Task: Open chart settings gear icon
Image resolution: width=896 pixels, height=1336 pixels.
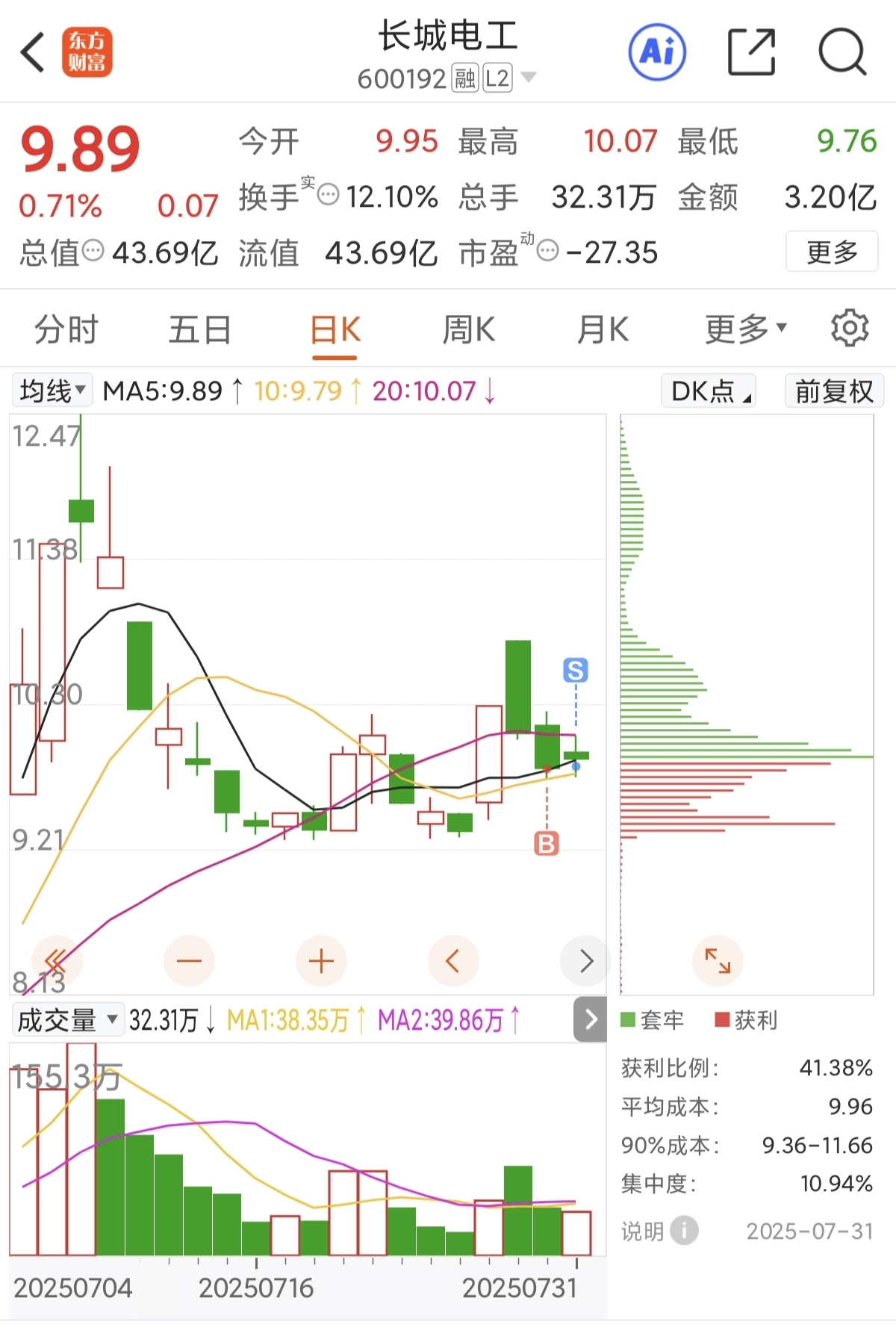Action: pyautogui.click(x=850, y=328)
